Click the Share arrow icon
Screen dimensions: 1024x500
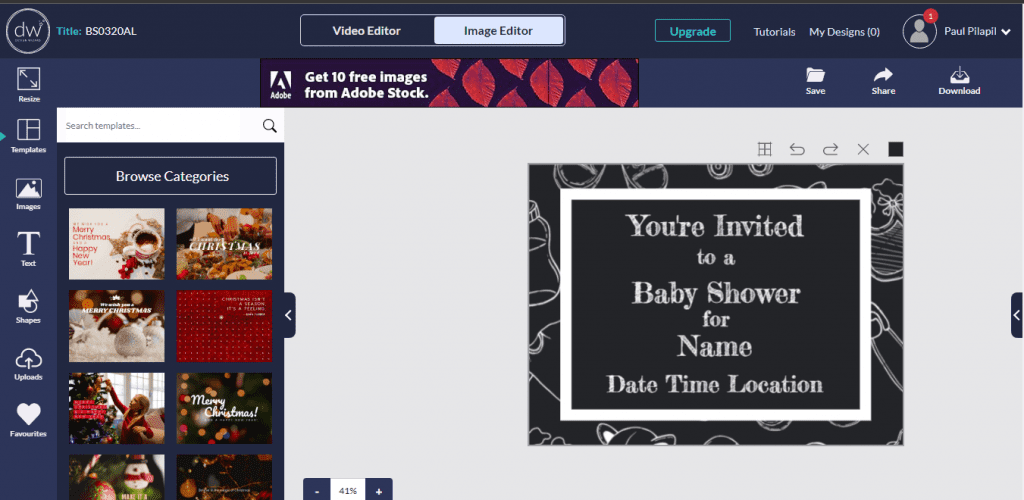(x=883, y=77)
